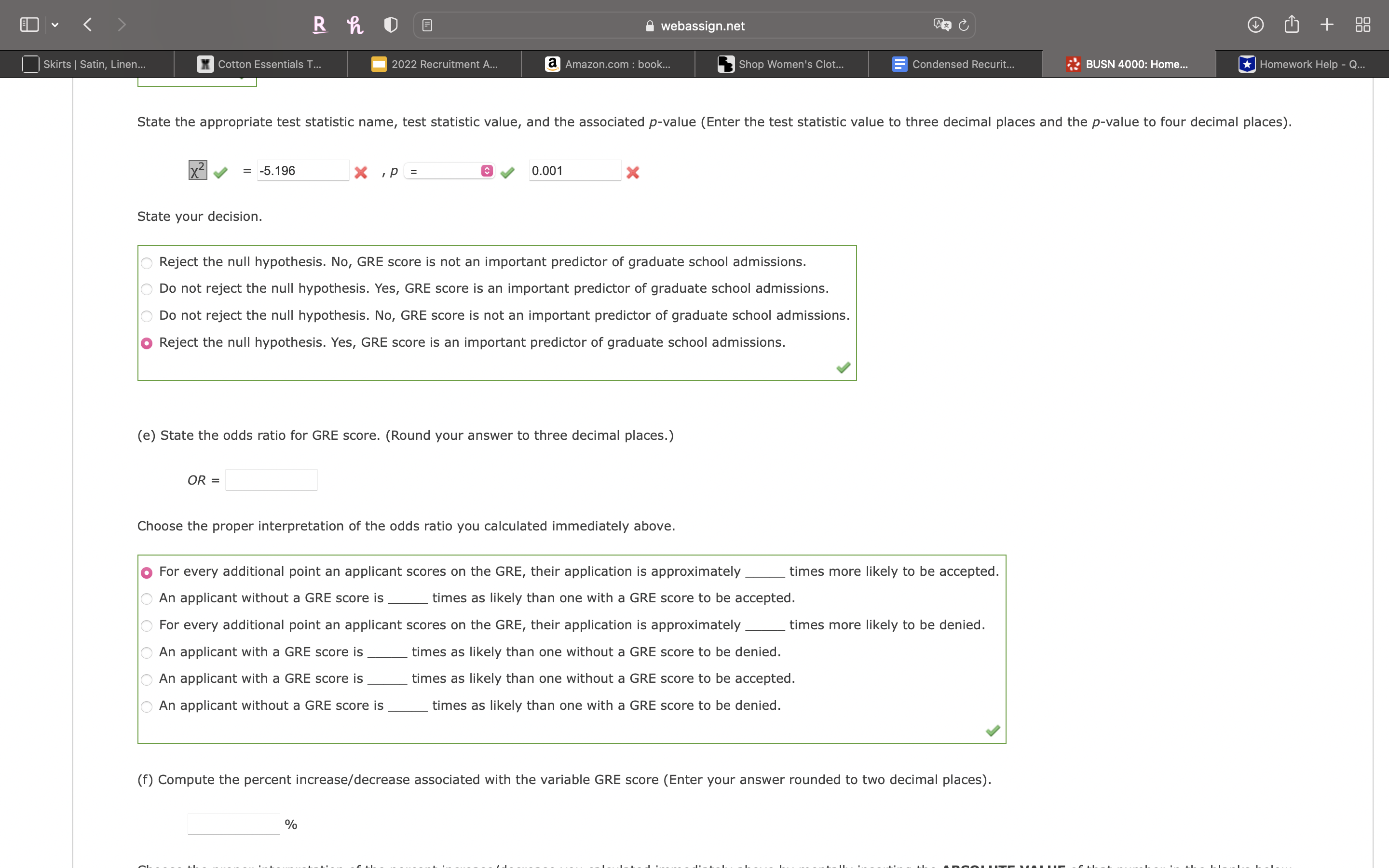Navigate back with the back arrow

[x=87, y=24]
